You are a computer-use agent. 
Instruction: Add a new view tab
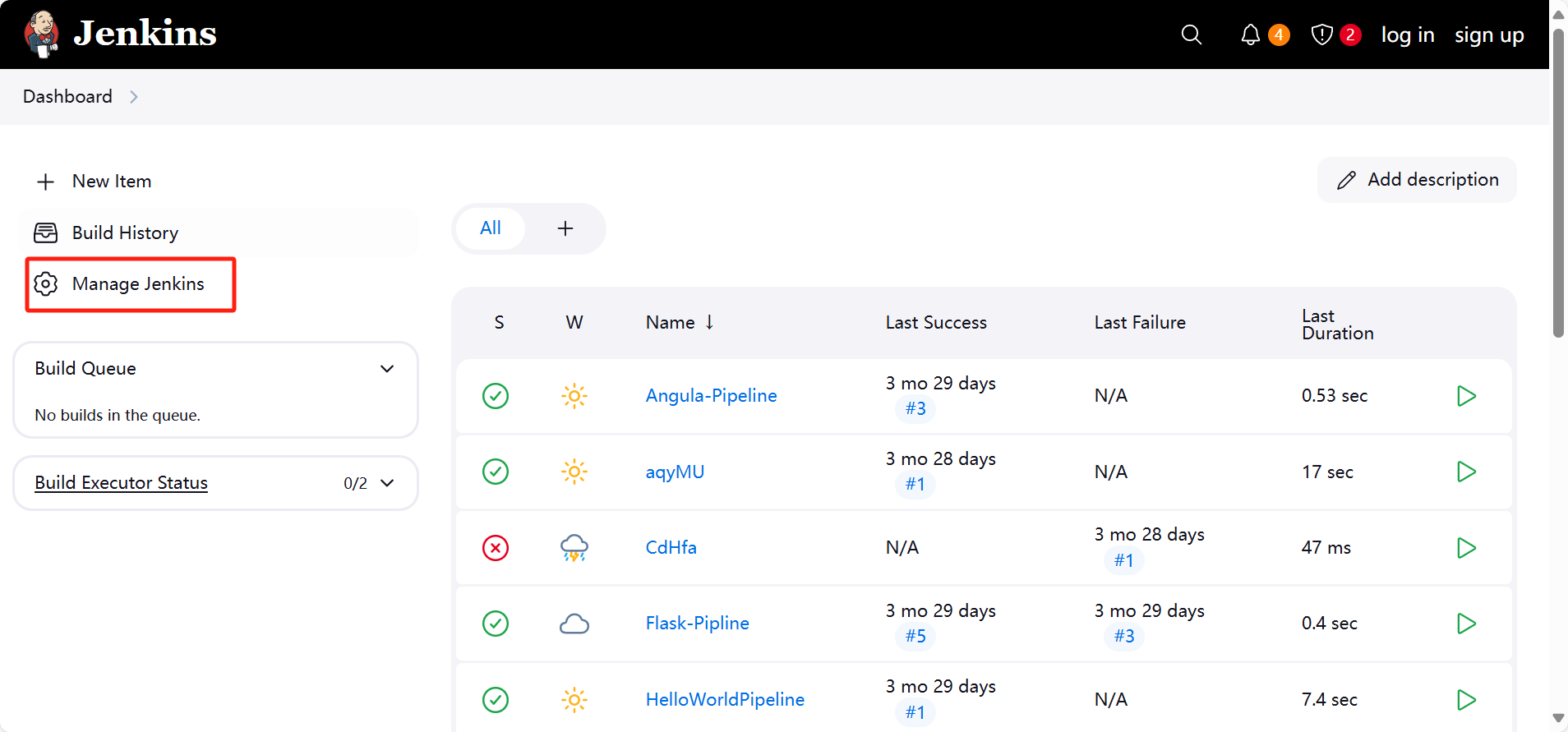click(565, 228)
